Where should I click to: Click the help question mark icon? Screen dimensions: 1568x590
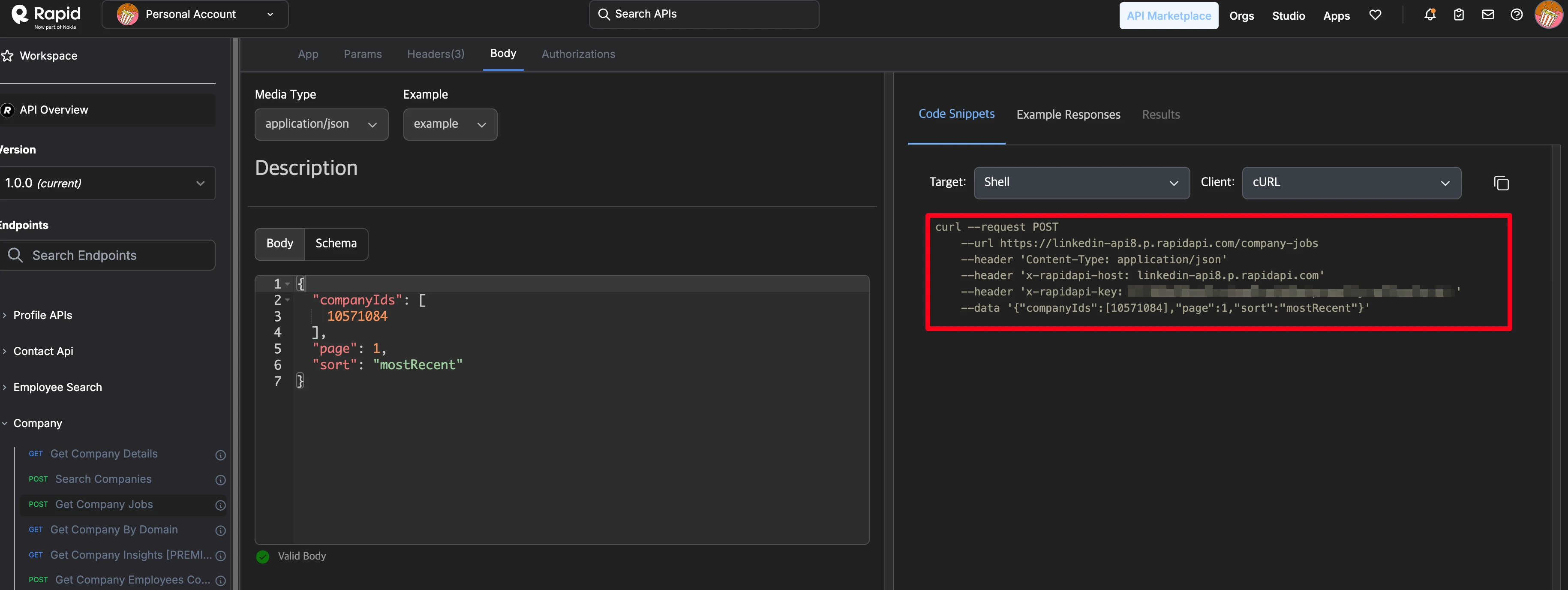click(1516, 15)
